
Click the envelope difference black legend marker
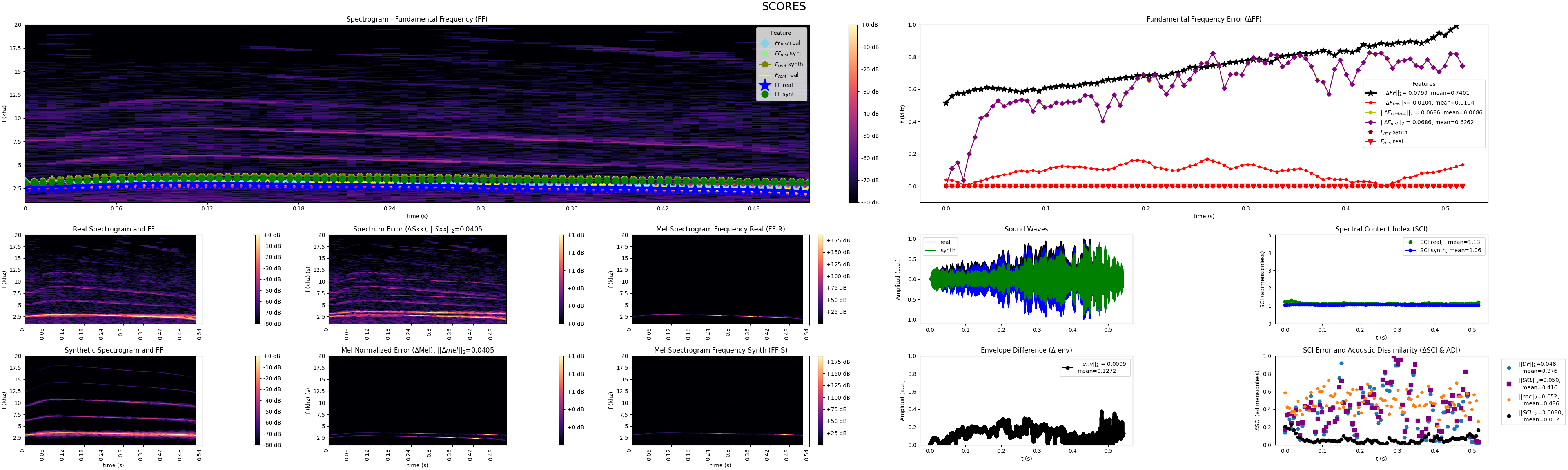coord(1068,367)
